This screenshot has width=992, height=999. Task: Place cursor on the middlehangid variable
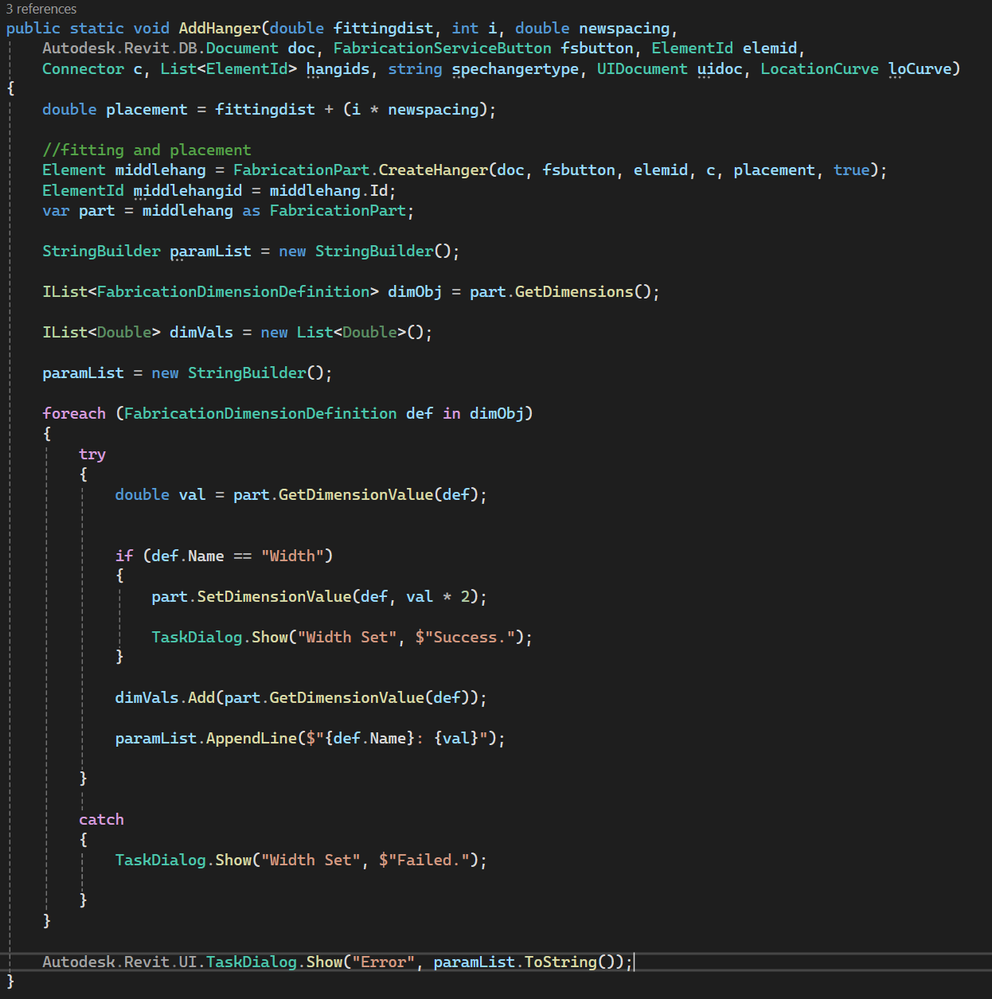[x=187, y=190]
